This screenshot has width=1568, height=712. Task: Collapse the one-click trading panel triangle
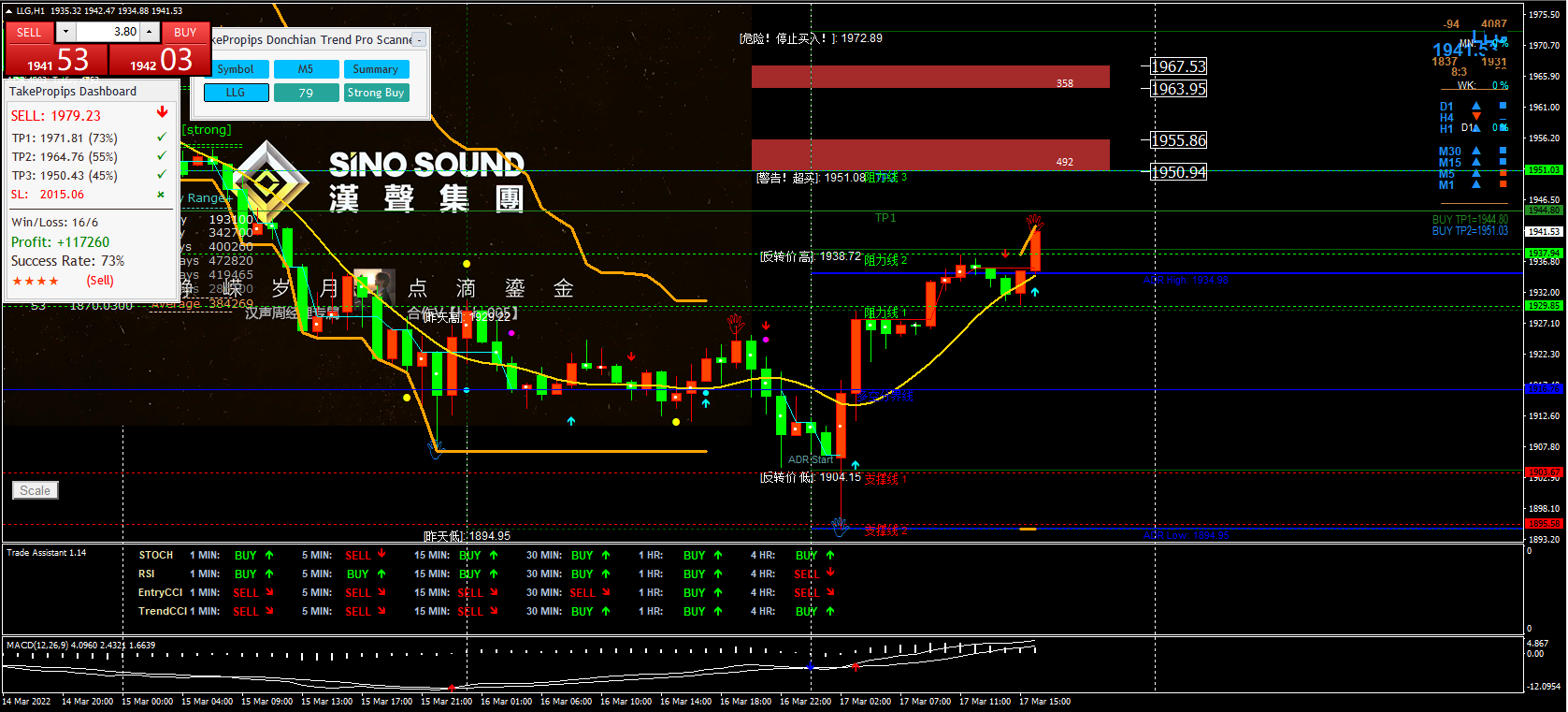8,11
